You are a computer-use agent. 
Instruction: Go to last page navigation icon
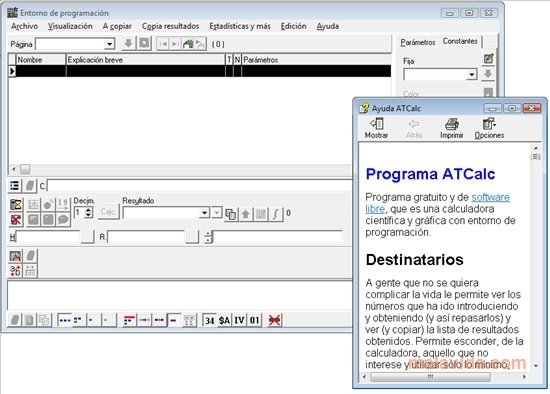coord(175,44)
